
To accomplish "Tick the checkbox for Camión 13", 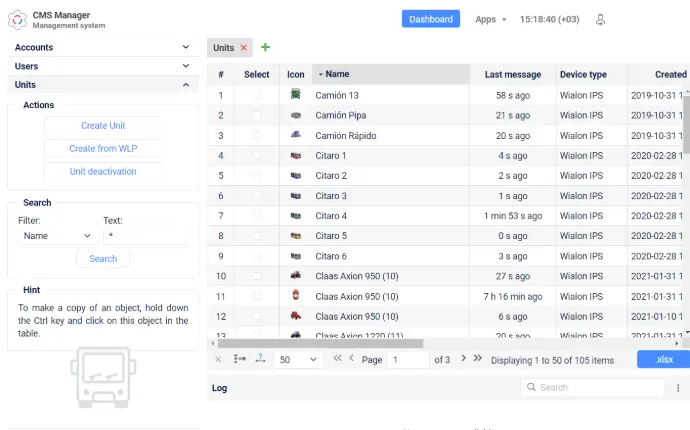I will click(257, 95).
